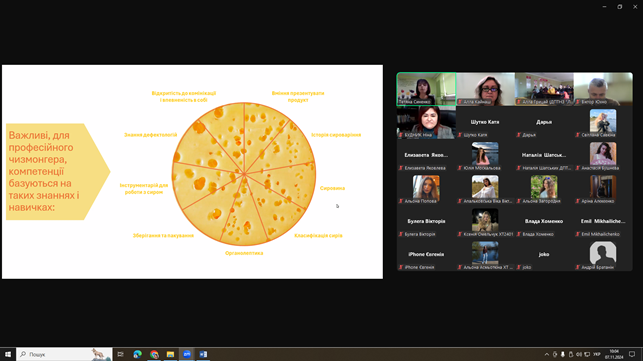643x361 pixels.
Task: Click the Пошук search box
Action: pos(64,354)
